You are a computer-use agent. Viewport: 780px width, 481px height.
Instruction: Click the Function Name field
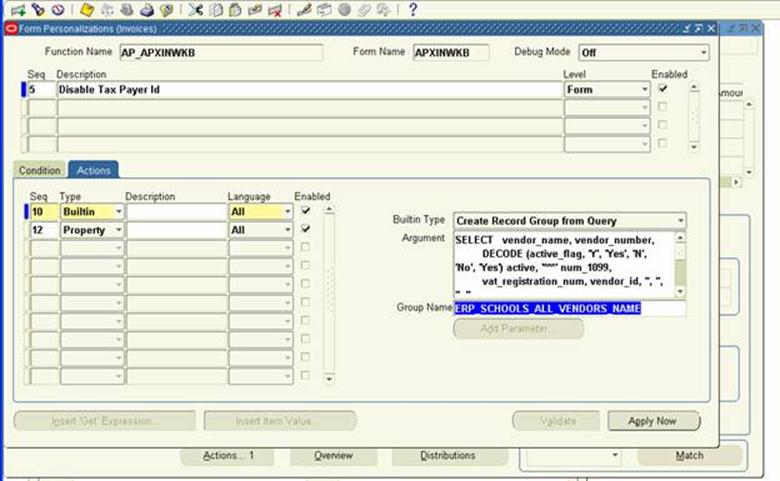pyautogui.click(x=221, y=52)
